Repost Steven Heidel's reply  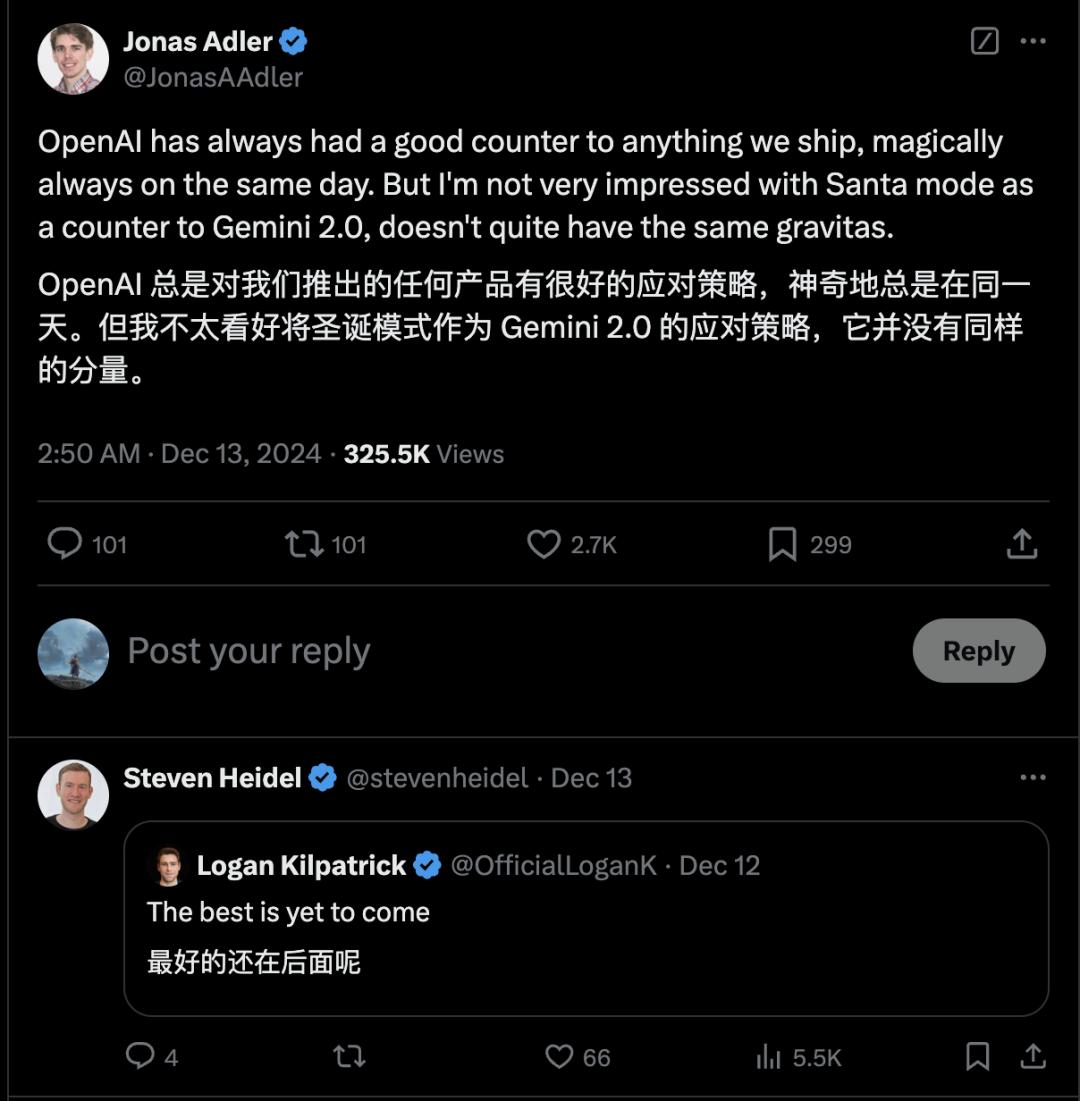point(349,1056)
